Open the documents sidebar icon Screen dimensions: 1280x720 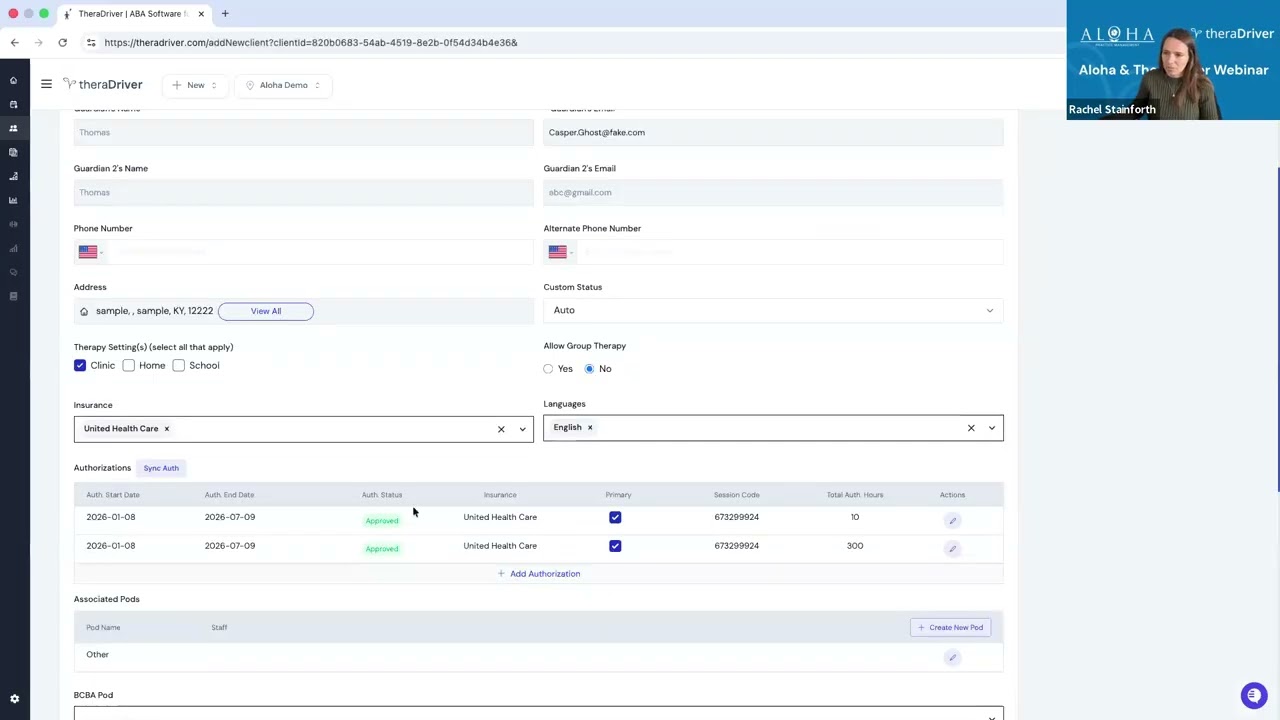(x=13, y=152)
